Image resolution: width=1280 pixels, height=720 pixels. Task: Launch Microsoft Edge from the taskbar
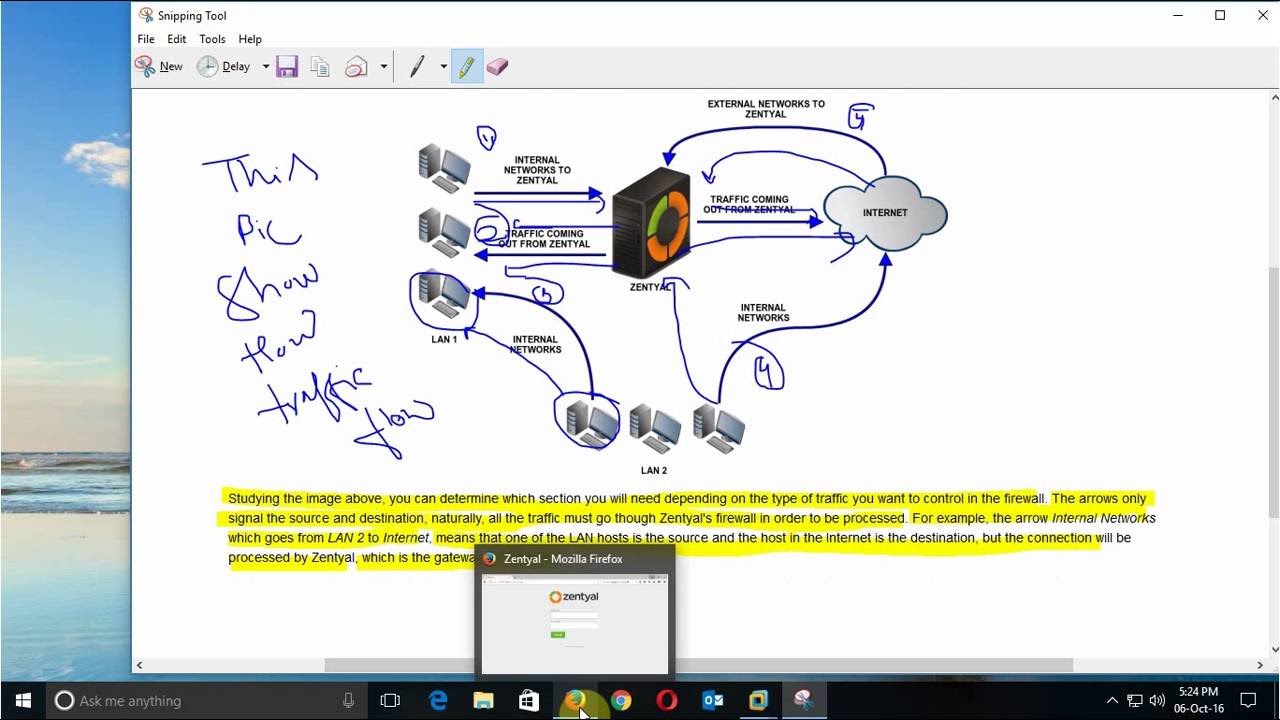pos(438,701)
